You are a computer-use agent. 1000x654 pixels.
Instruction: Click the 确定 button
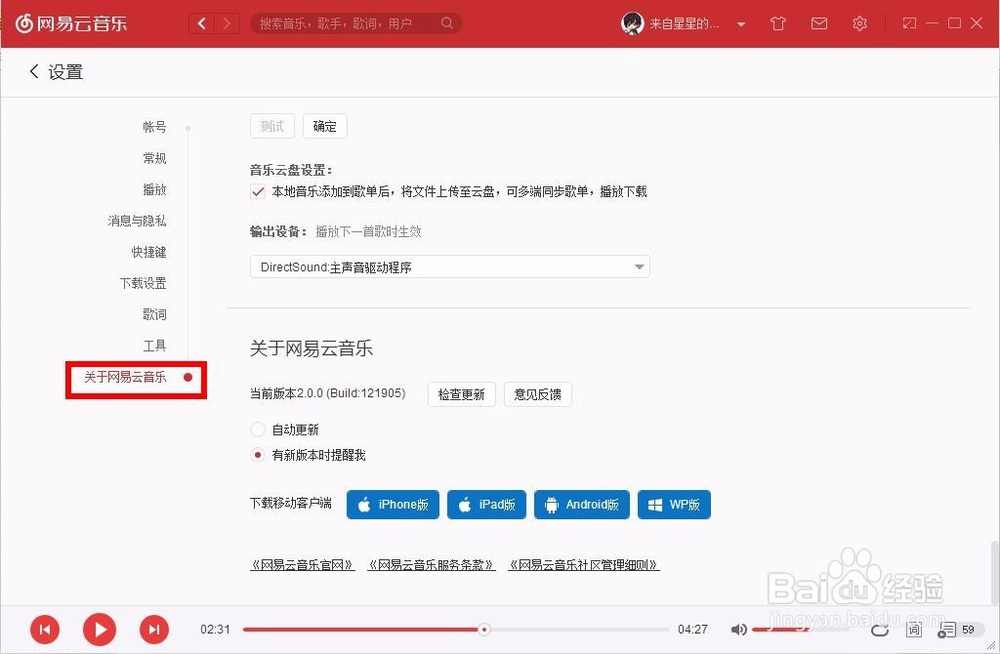[x=325, y=126]
